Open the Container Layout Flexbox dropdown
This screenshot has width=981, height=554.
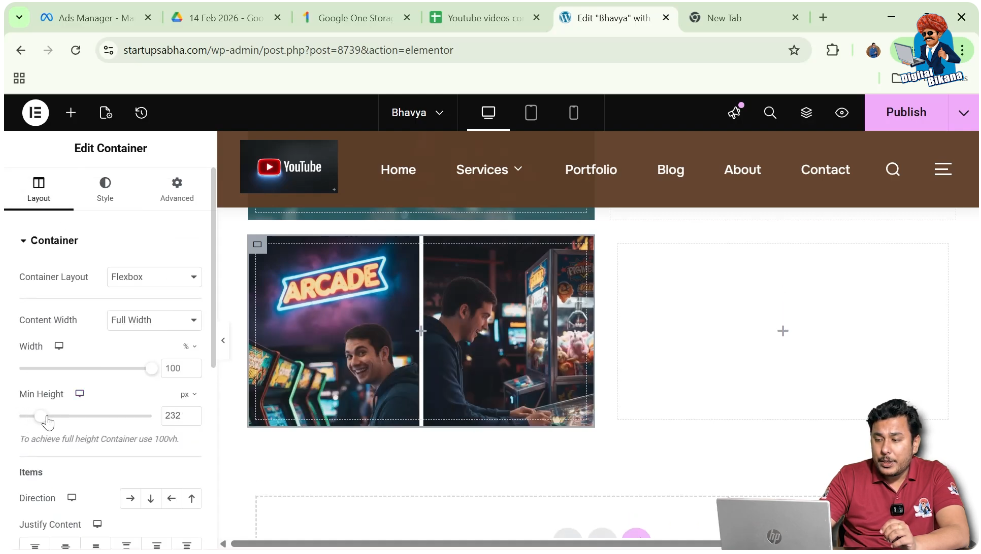[154, 277]
